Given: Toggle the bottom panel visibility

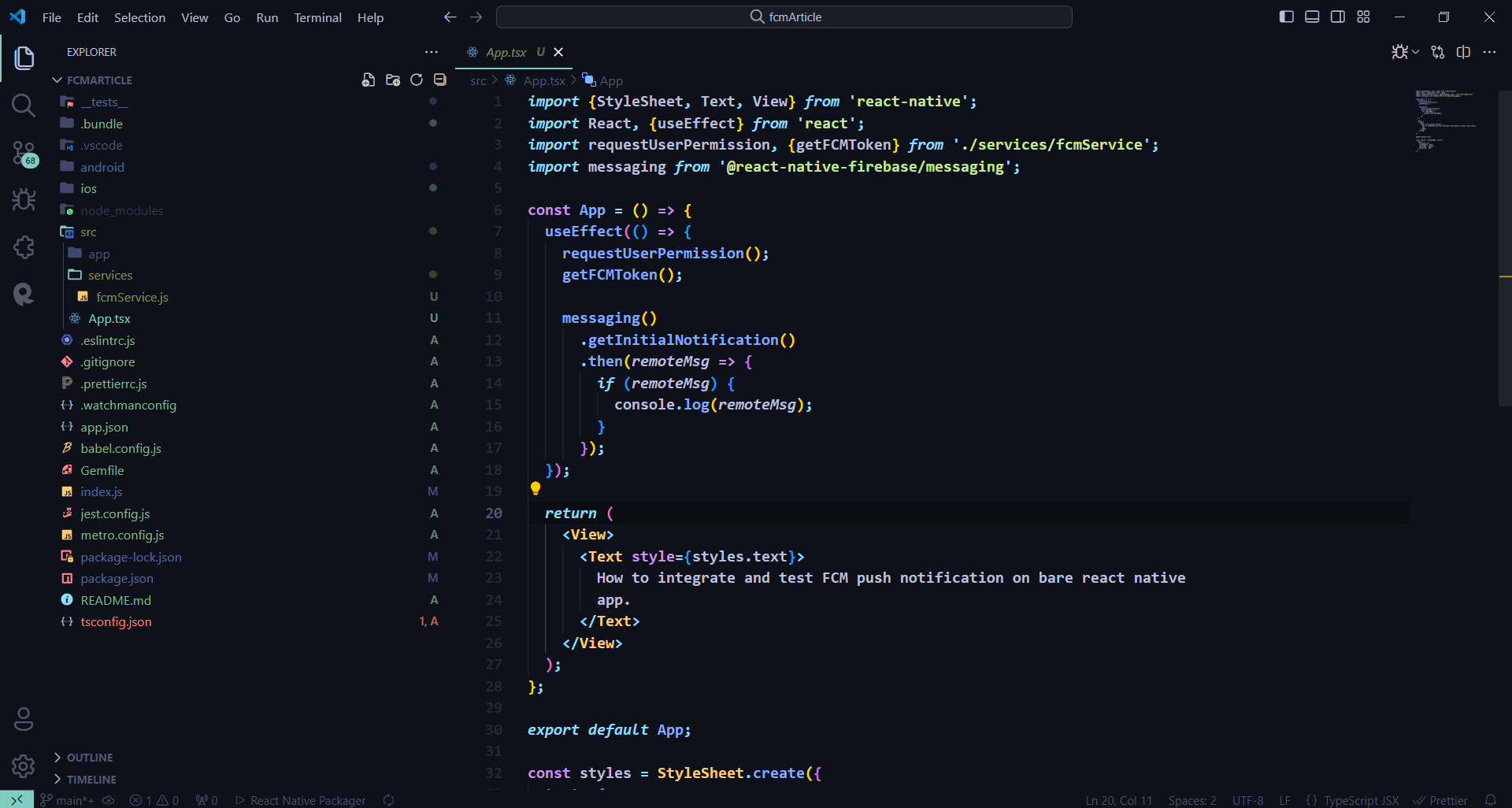Looking at the screenshot, I should (x=1312, y=17).
